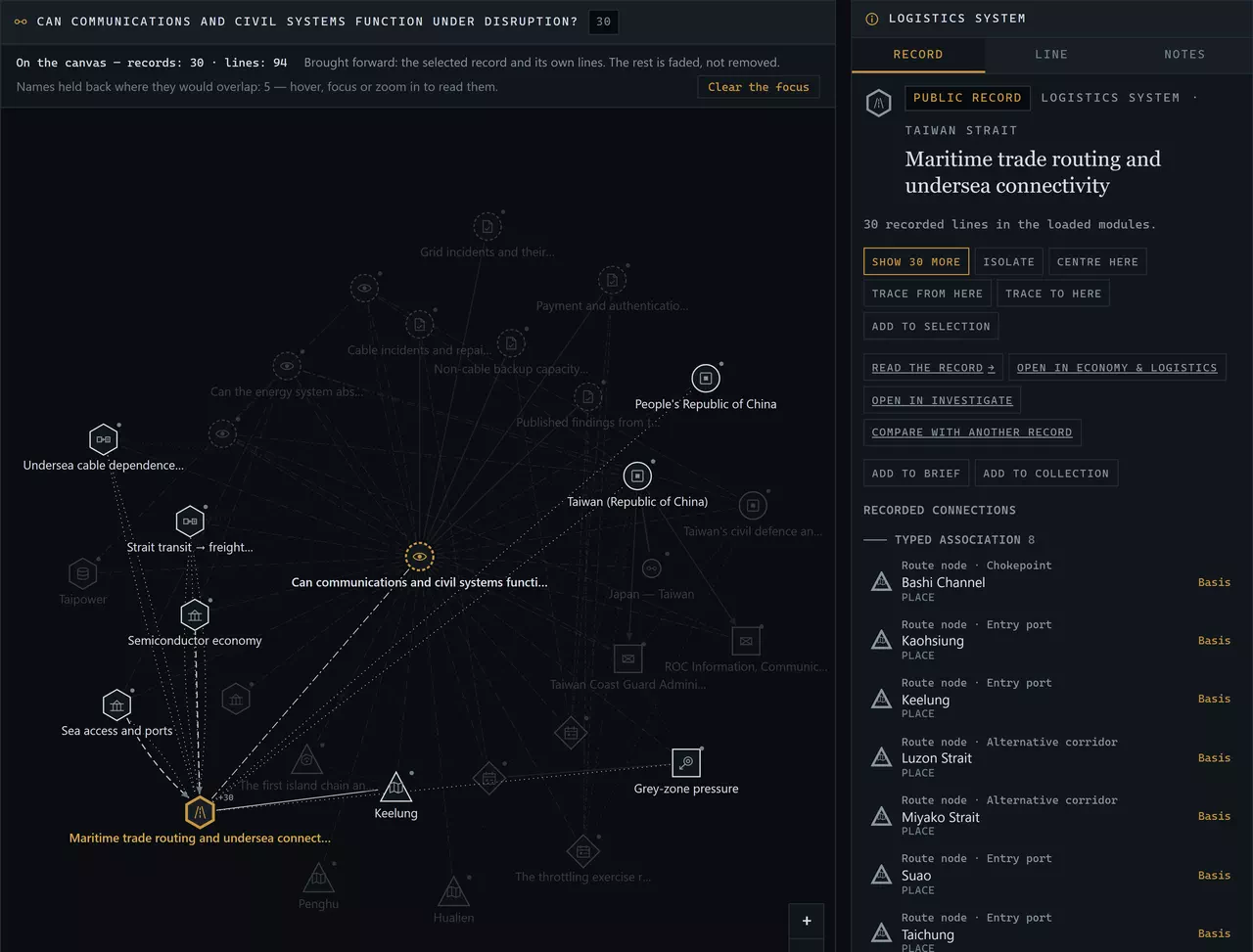Select the Non-cable backup capacity node

[x=511, y=343]
